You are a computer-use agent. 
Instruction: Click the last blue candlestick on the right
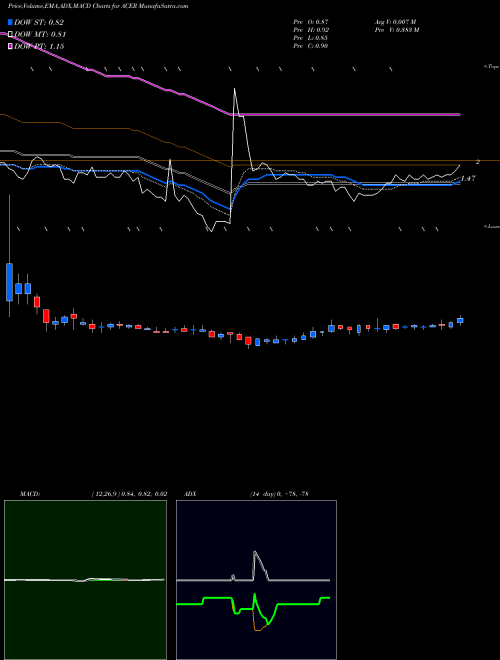pyautogui.click(x=460, y=320)
